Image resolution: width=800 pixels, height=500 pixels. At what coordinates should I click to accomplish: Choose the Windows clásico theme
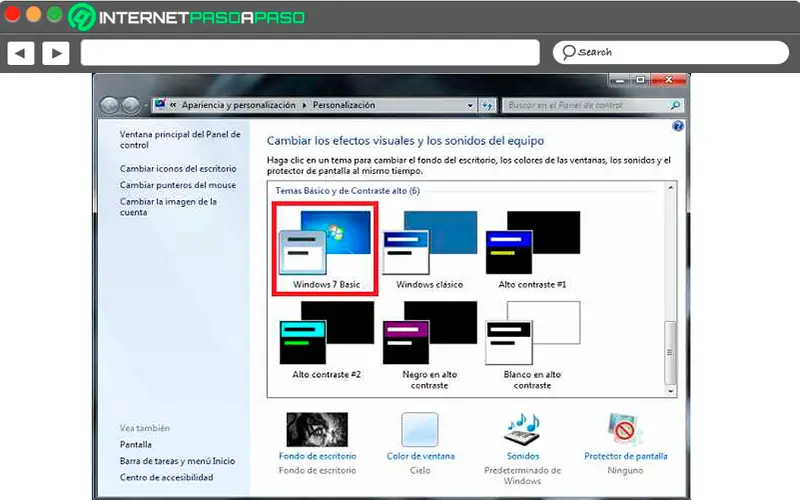click(430, 248)
